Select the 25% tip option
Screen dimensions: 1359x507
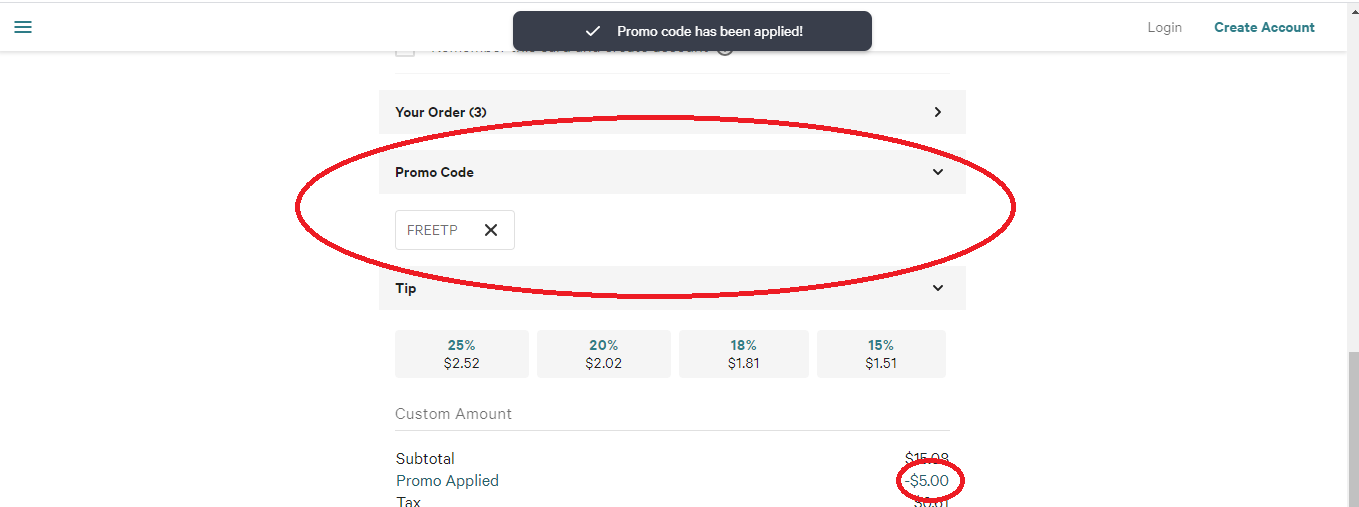[x=462, y=354]
